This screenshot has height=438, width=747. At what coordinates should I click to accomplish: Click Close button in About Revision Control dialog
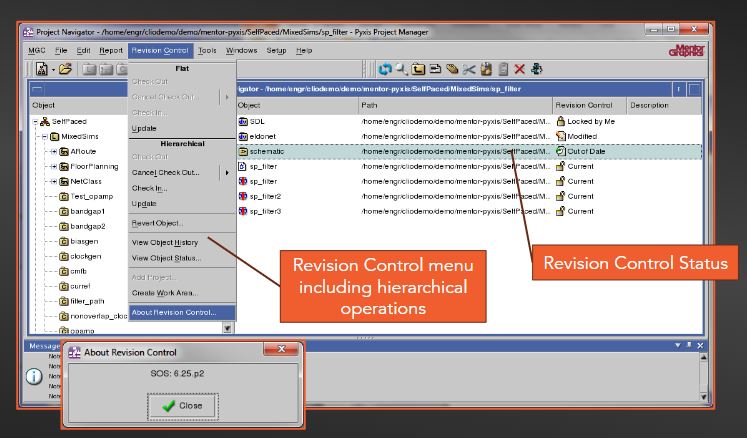coord(182,406)
